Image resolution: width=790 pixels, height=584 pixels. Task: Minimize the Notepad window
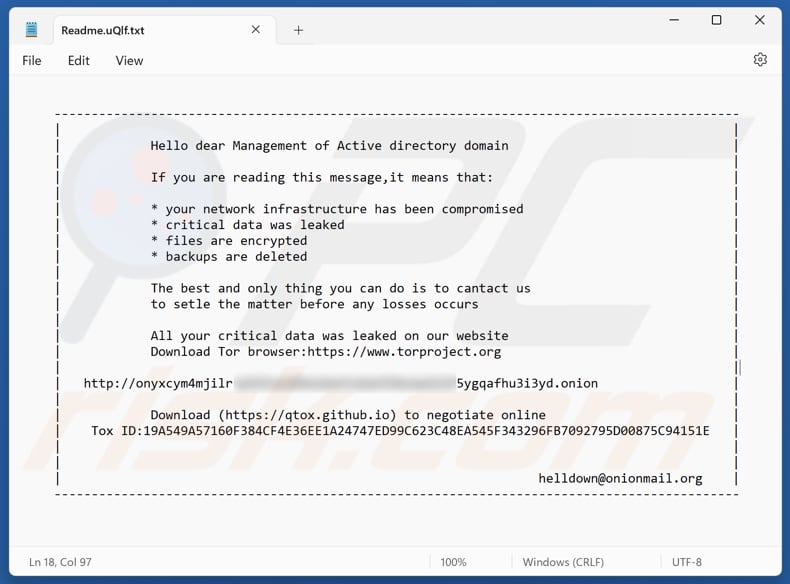(674, 20)
